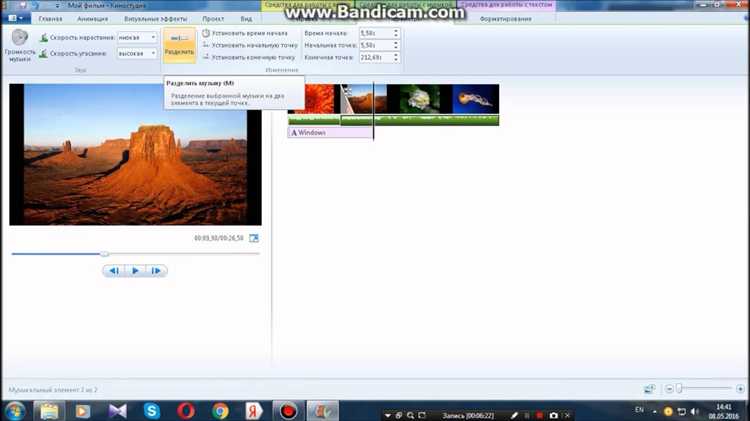Select the desert rock clip thumbnail
Screen dimensions: 750x421
coord(365,99)
